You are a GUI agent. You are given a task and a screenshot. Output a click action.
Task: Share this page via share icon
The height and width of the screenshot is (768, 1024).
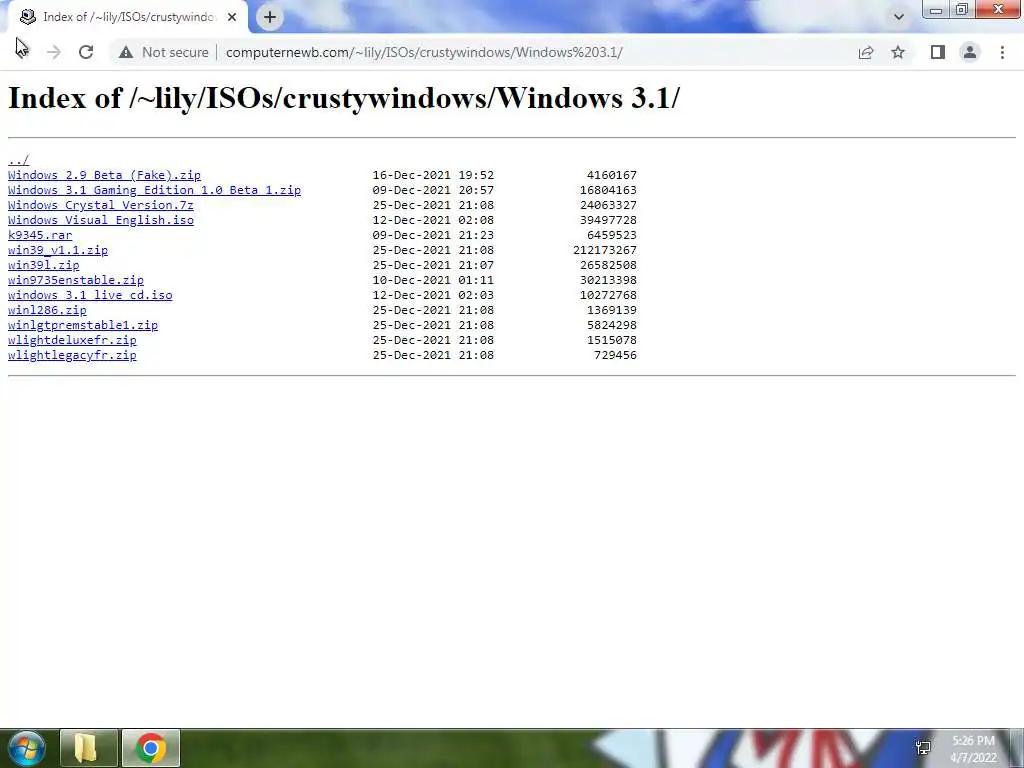click(866, 52)
